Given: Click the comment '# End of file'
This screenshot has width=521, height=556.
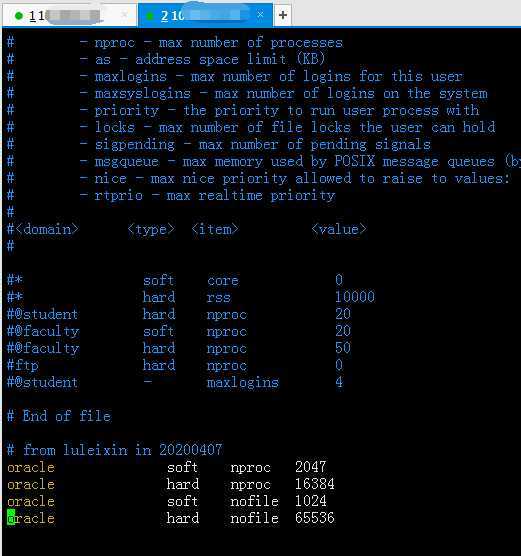Looking at the screenshot, I should tap(59, 416).
